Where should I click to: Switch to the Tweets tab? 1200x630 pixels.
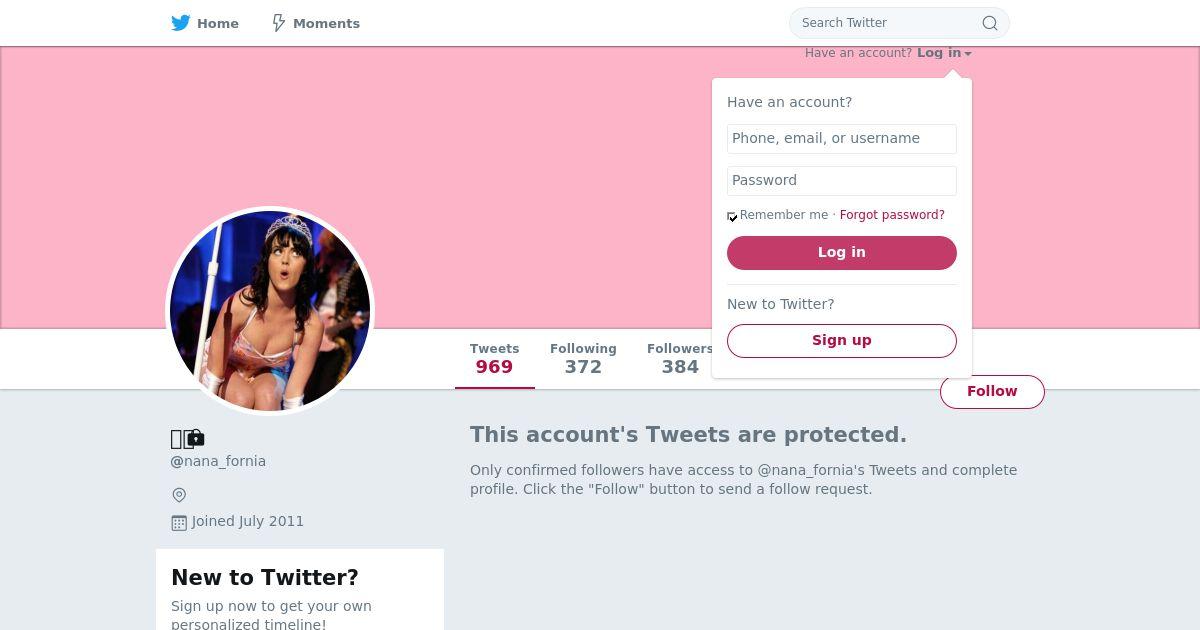tap(494, 358)
